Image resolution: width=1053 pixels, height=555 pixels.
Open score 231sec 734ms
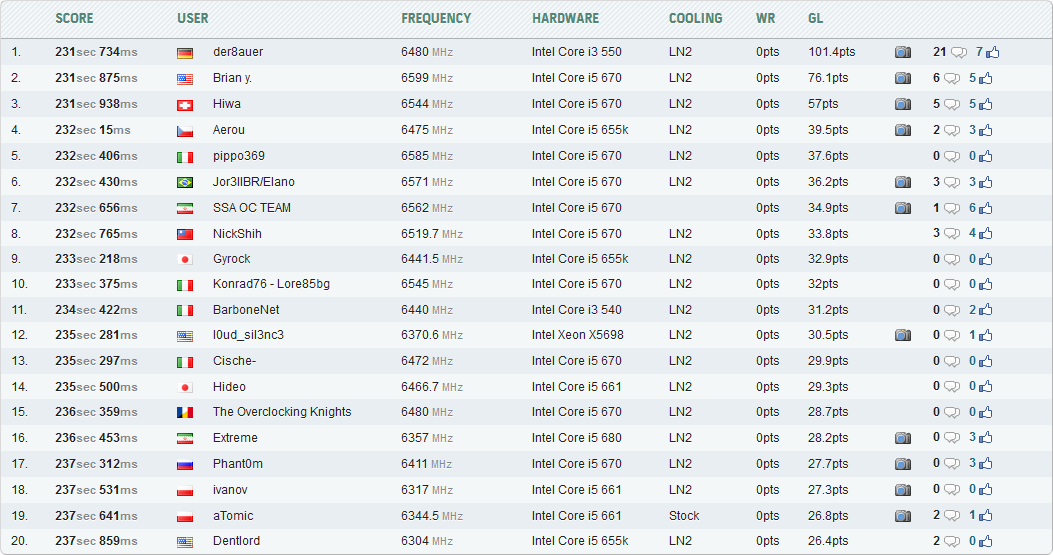pos(96,52)
